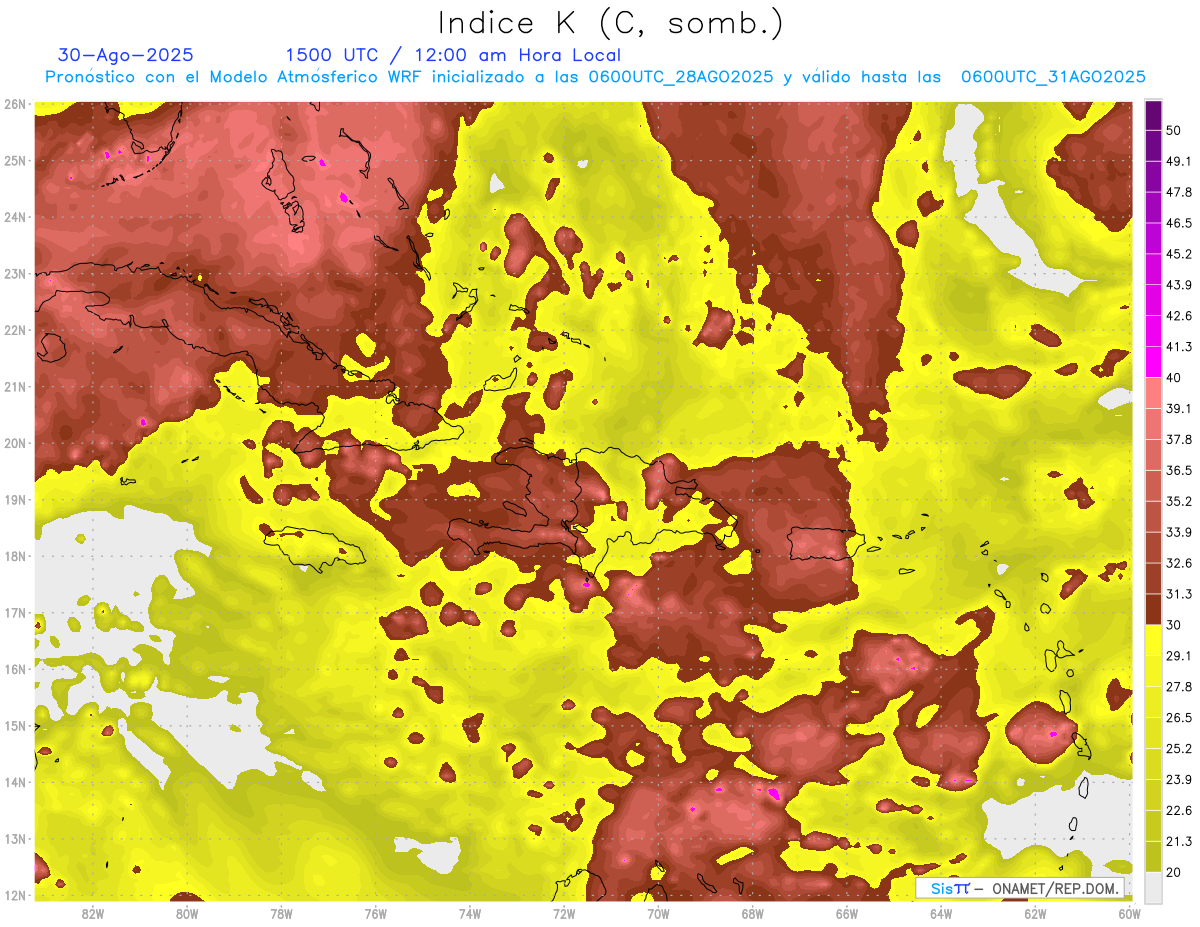Click the colorbar value 22.6

[x=1179, y=810]
